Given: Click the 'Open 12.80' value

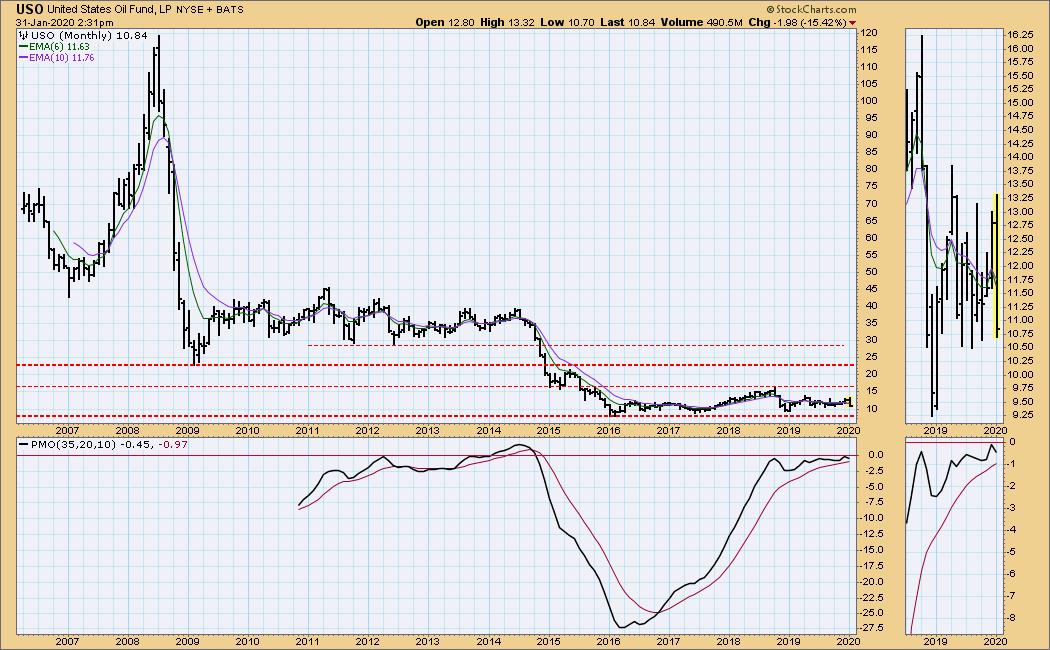Looking at the screenshot, I should (x=445, y=22).
